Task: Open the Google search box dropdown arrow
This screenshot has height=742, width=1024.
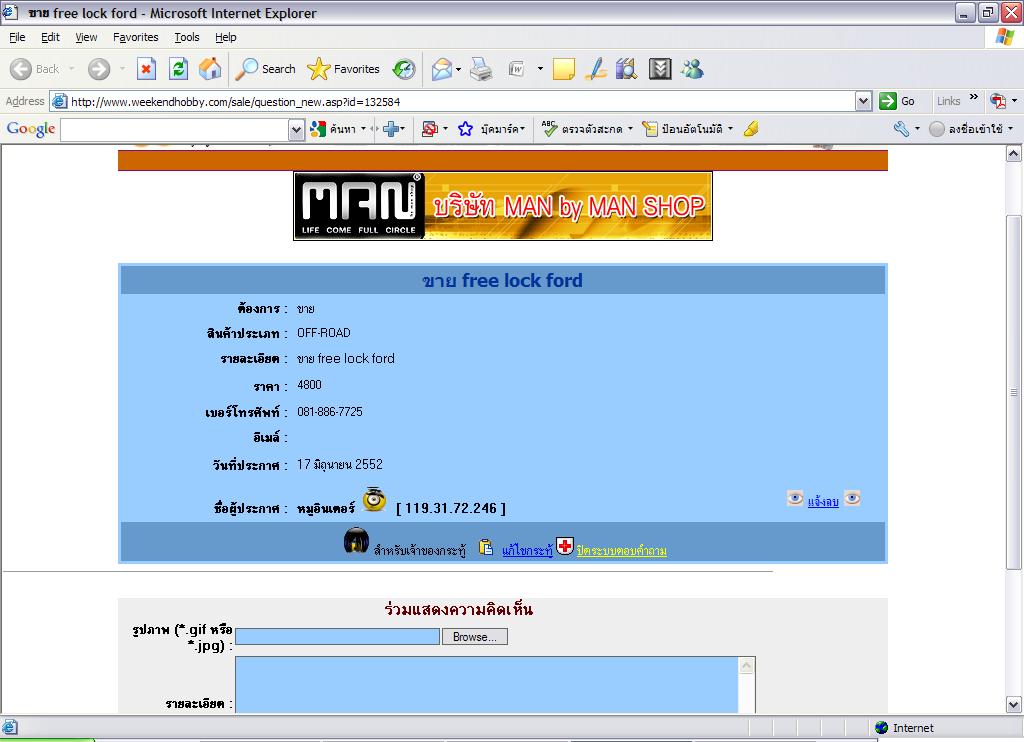Action: click(296, 129)
